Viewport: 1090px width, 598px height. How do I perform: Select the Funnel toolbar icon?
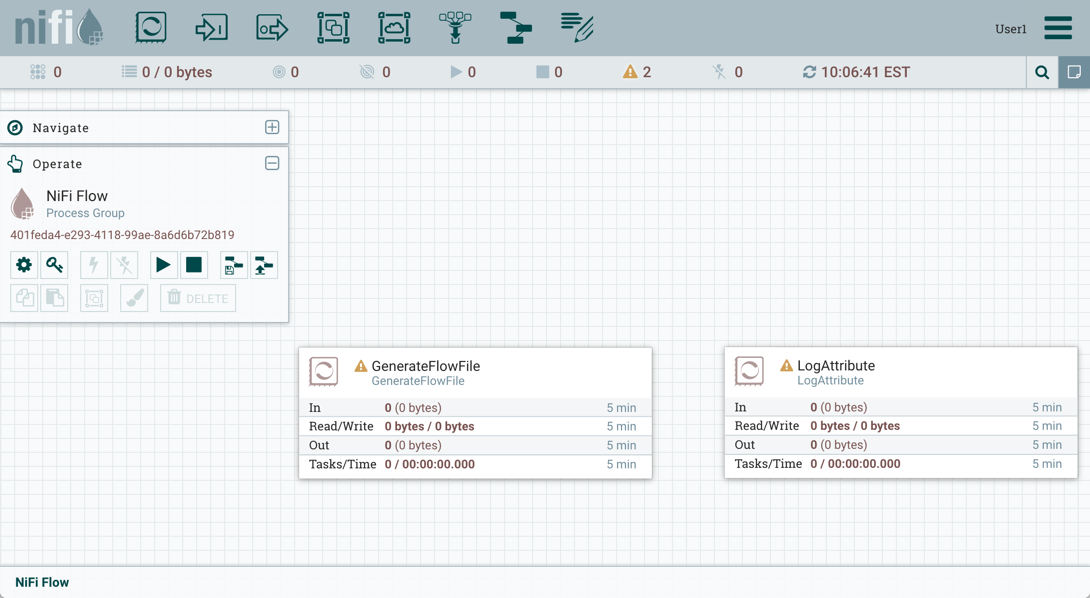(x=455, y=27)
